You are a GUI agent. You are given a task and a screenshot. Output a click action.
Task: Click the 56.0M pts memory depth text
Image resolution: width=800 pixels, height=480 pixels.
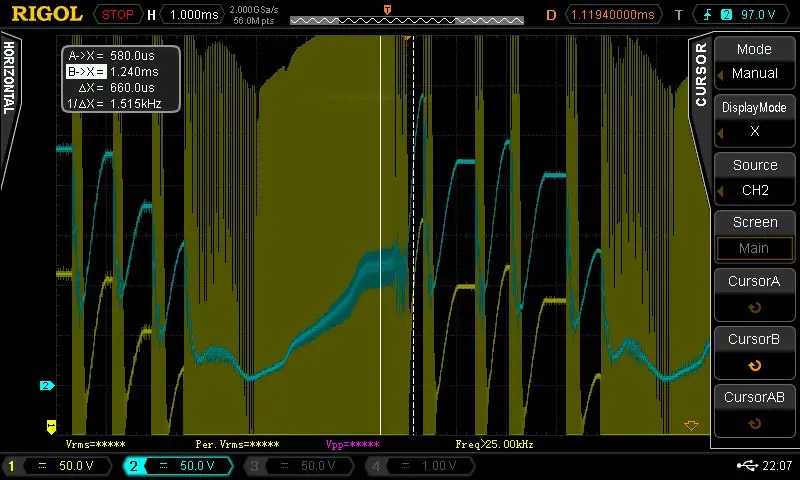click(254, 21)
